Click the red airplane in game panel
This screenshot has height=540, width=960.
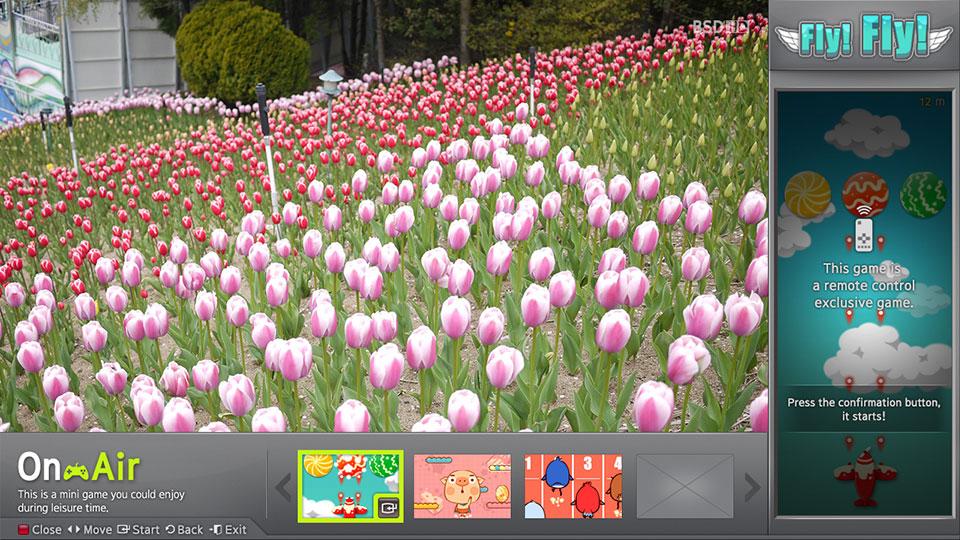(x=864, y=478)
